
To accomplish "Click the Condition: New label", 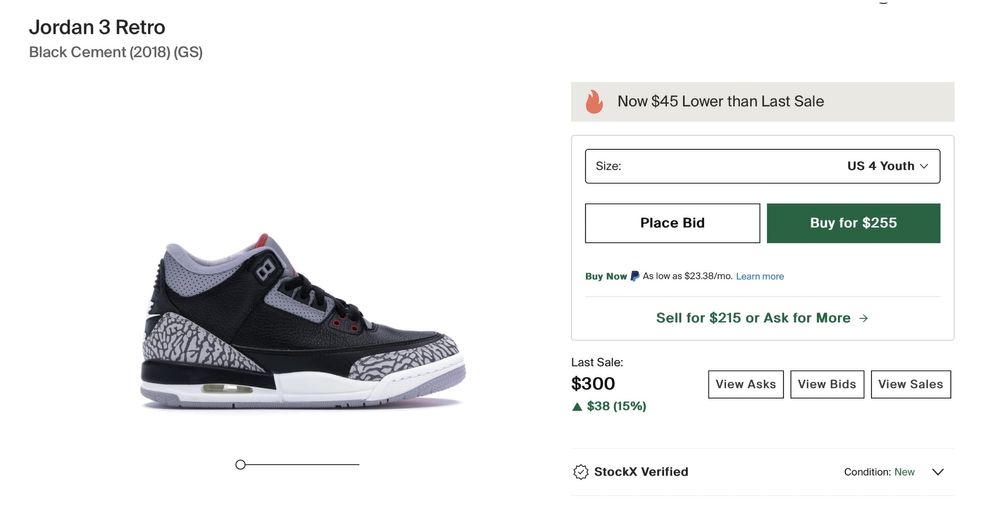I will pyautogui.click(x=879, y=472).
